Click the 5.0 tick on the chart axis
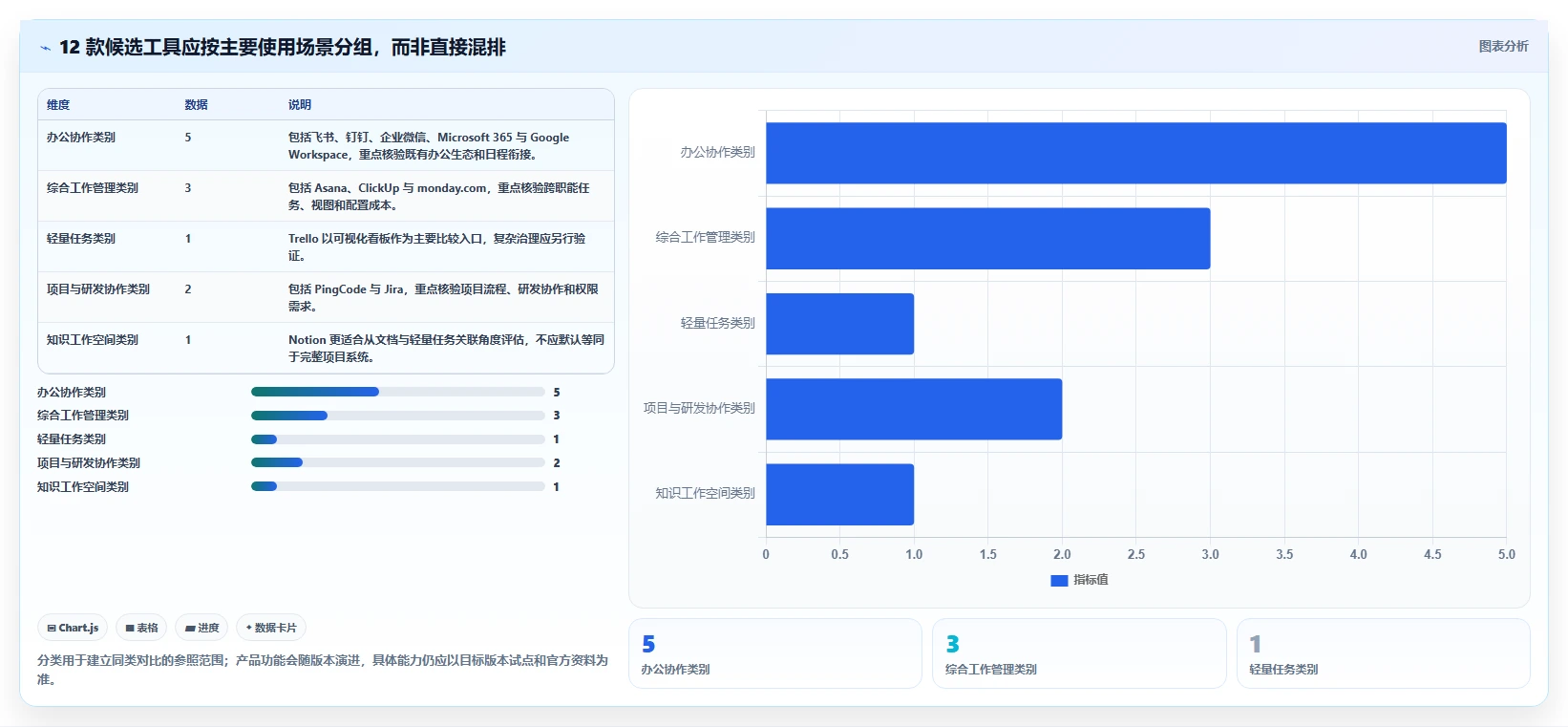Viewport: 1568px width, 727px height. (x=1507, y=554)
